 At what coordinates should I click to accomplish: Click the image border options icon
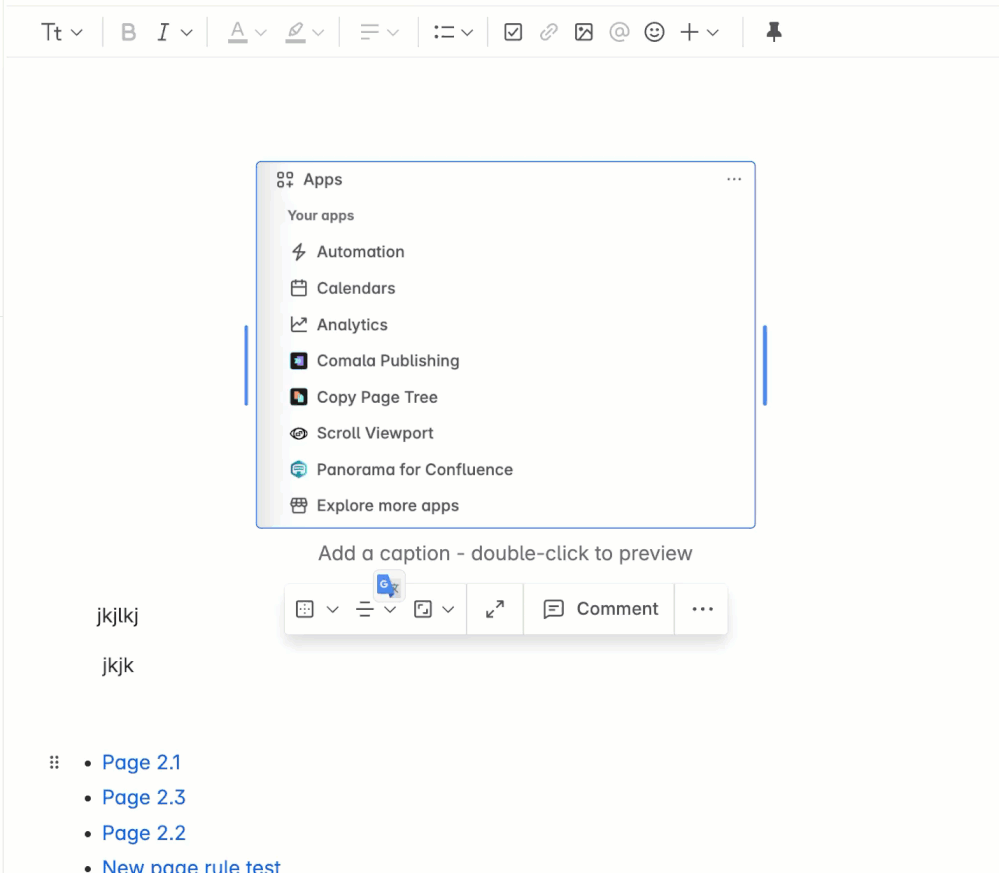click(x=305, y=609)
